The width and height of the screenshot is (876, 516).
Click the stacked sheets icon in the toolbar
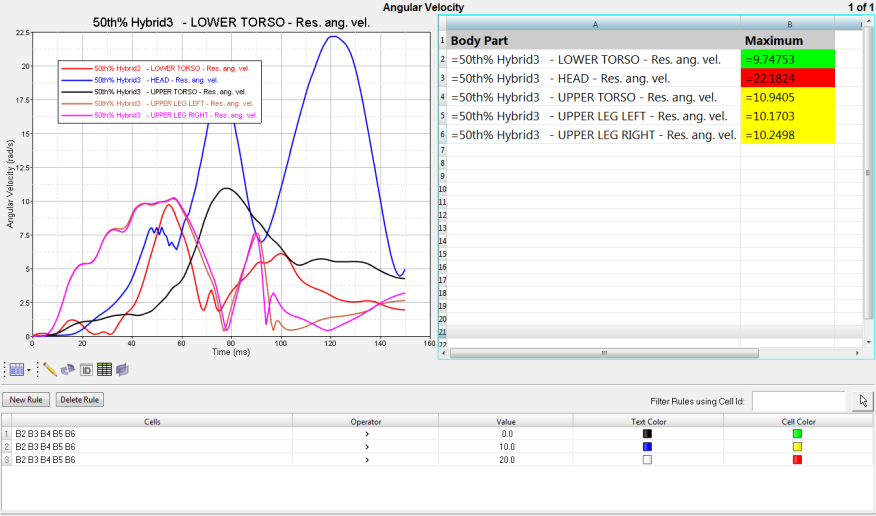click(122, 369)
